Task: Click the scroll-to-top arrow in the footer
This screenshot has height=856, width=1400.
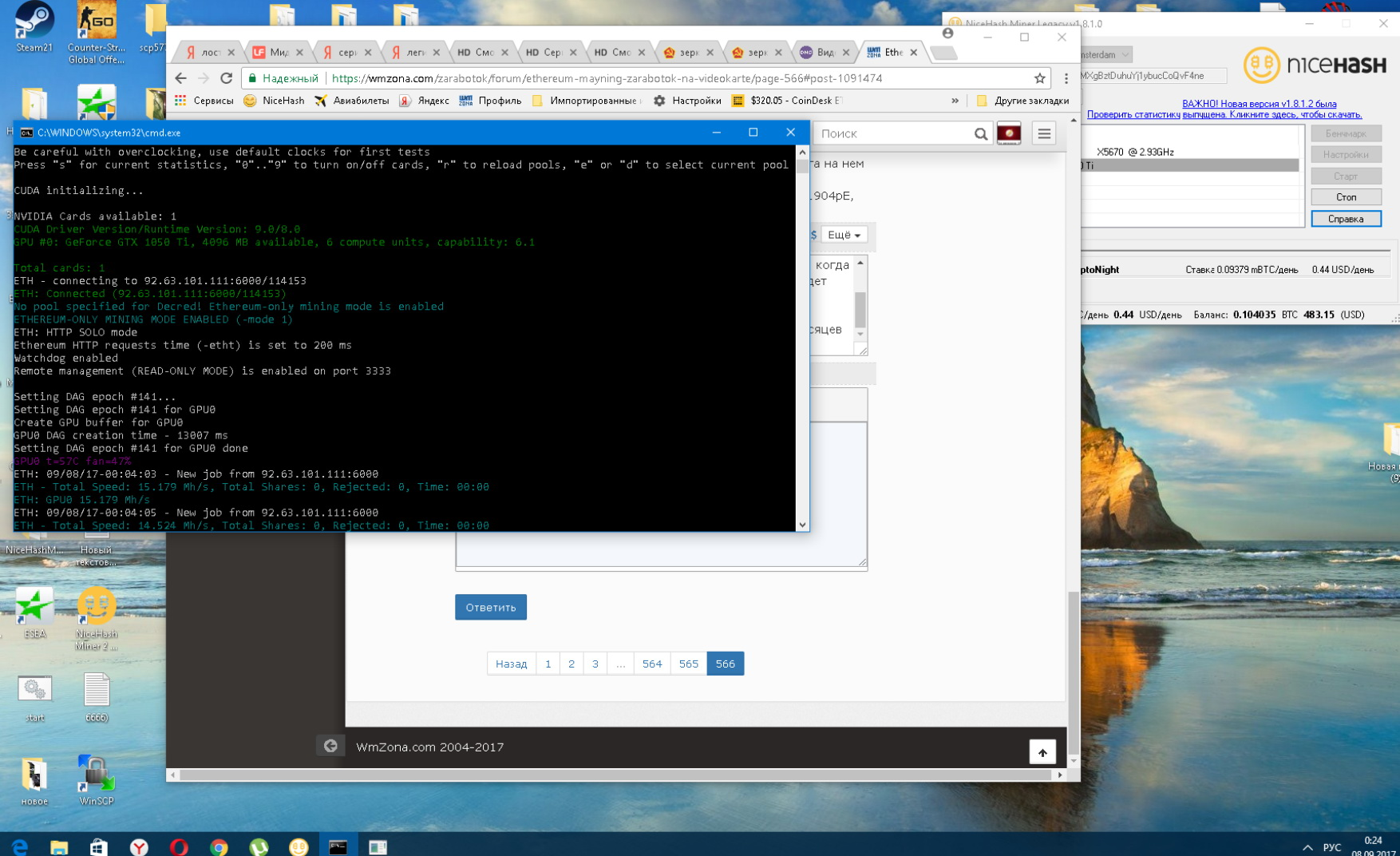Action: 1042,752
